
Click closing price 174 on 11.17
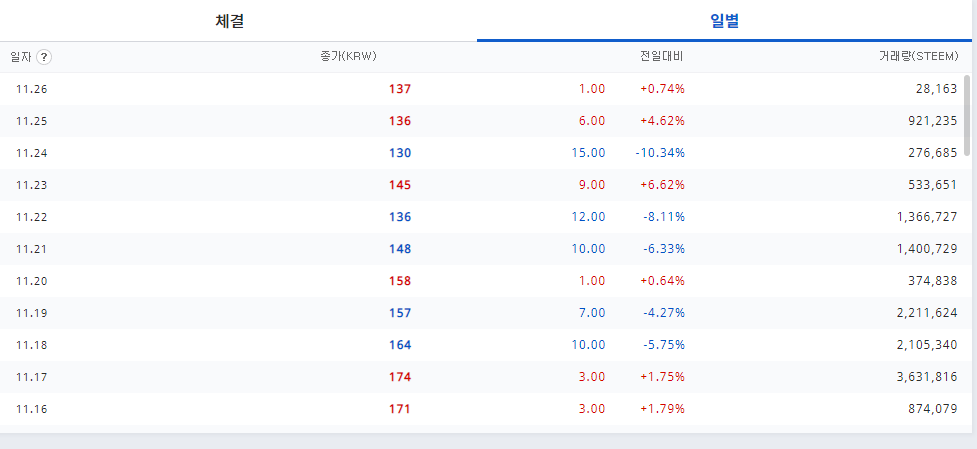(x=400, y=377)
